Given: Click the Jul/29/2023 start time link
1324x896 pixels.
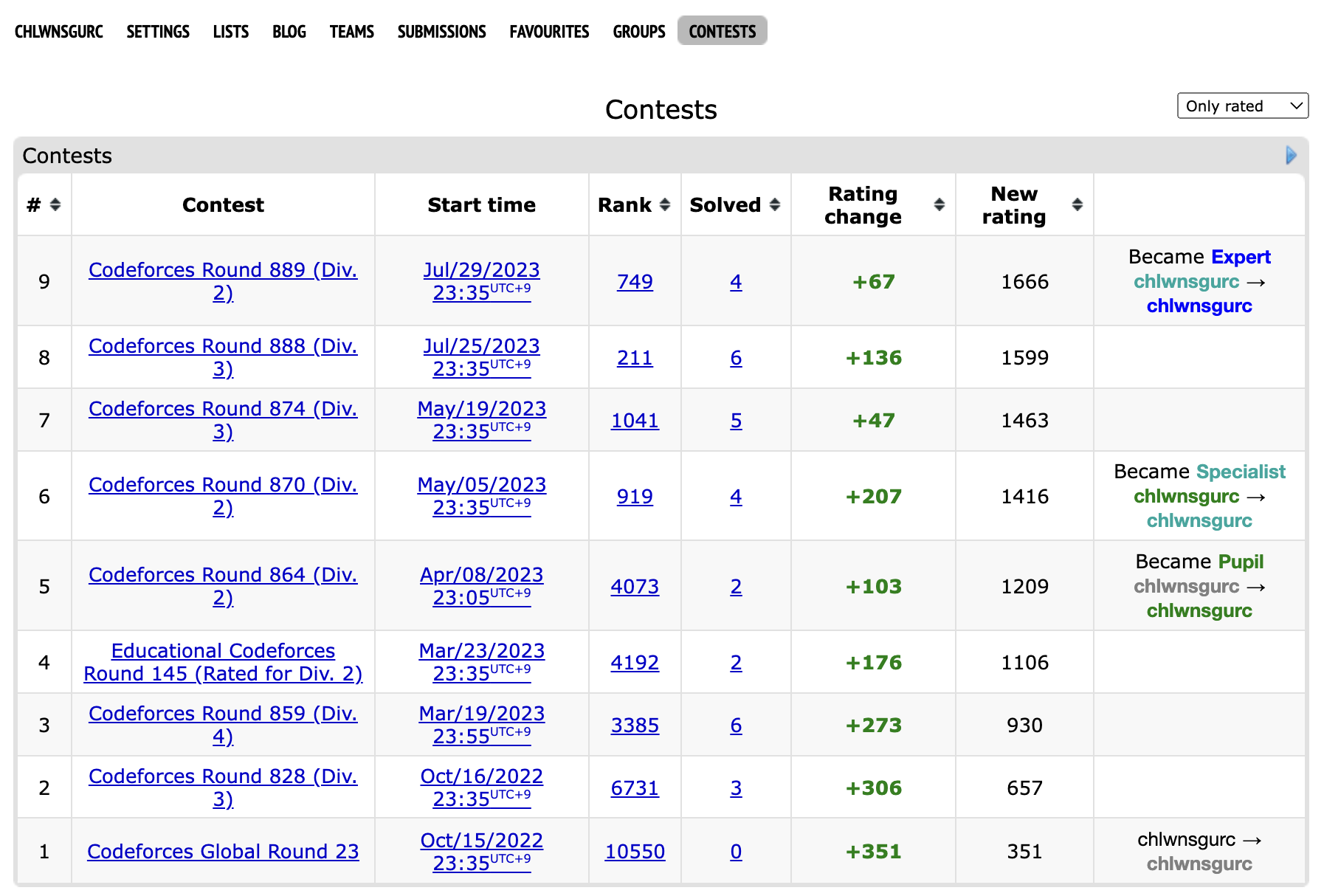Looking at the screenshot, I should click(482, 281).
